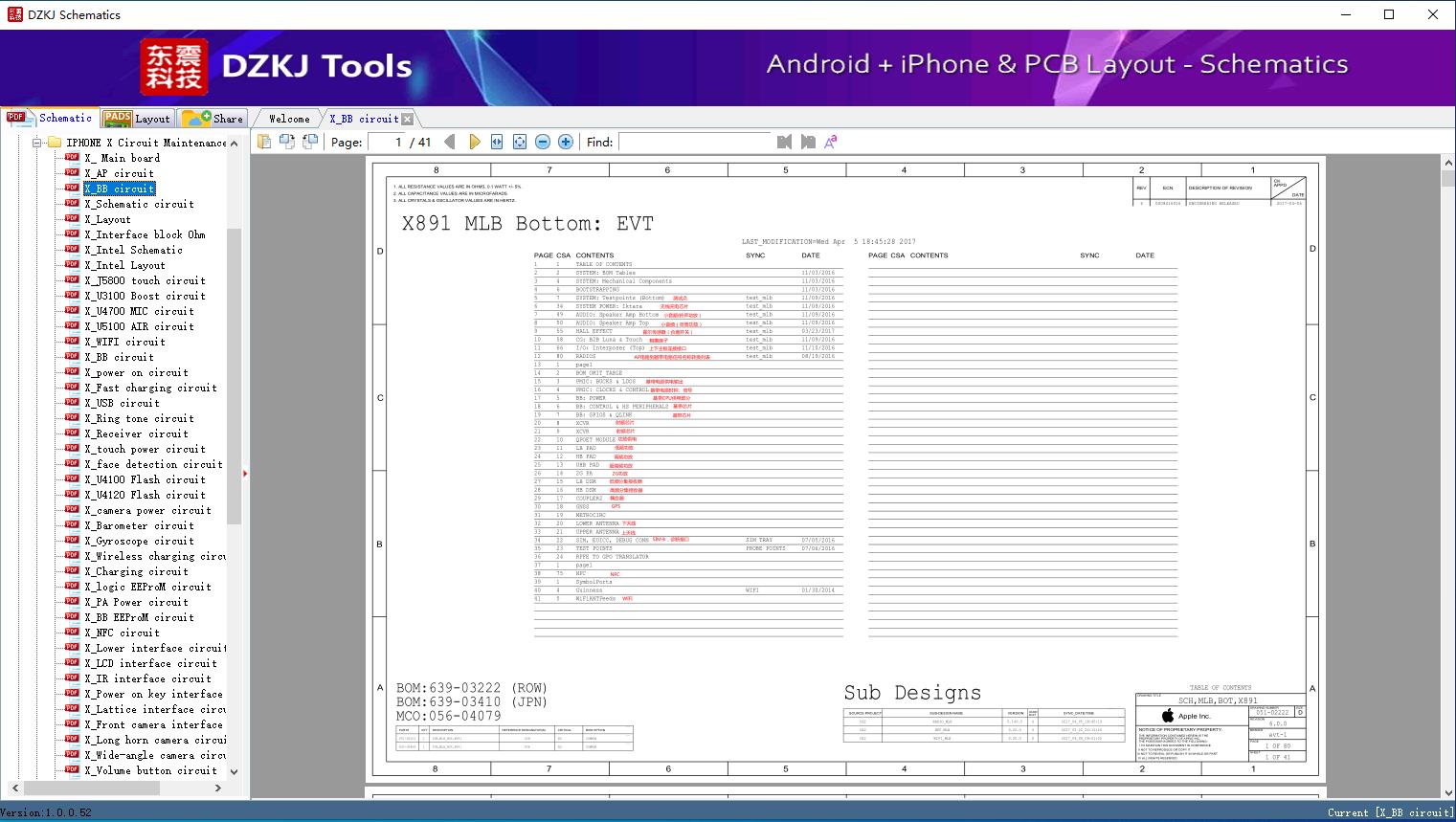Click tree horizontal scroll right arrow
This screenshot has width=1456, height=822.
(x=218, y=788)
